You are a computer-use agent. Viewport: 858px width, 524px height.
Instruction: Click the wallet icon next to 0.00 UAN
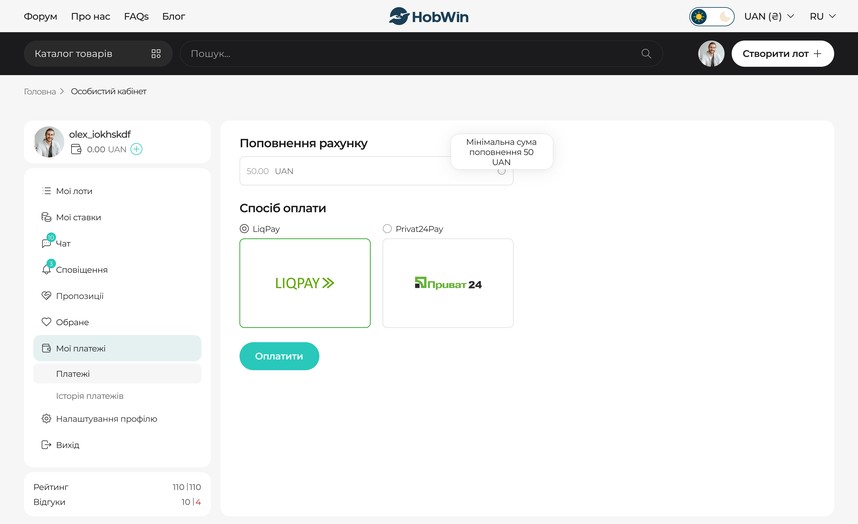point(76,149)
